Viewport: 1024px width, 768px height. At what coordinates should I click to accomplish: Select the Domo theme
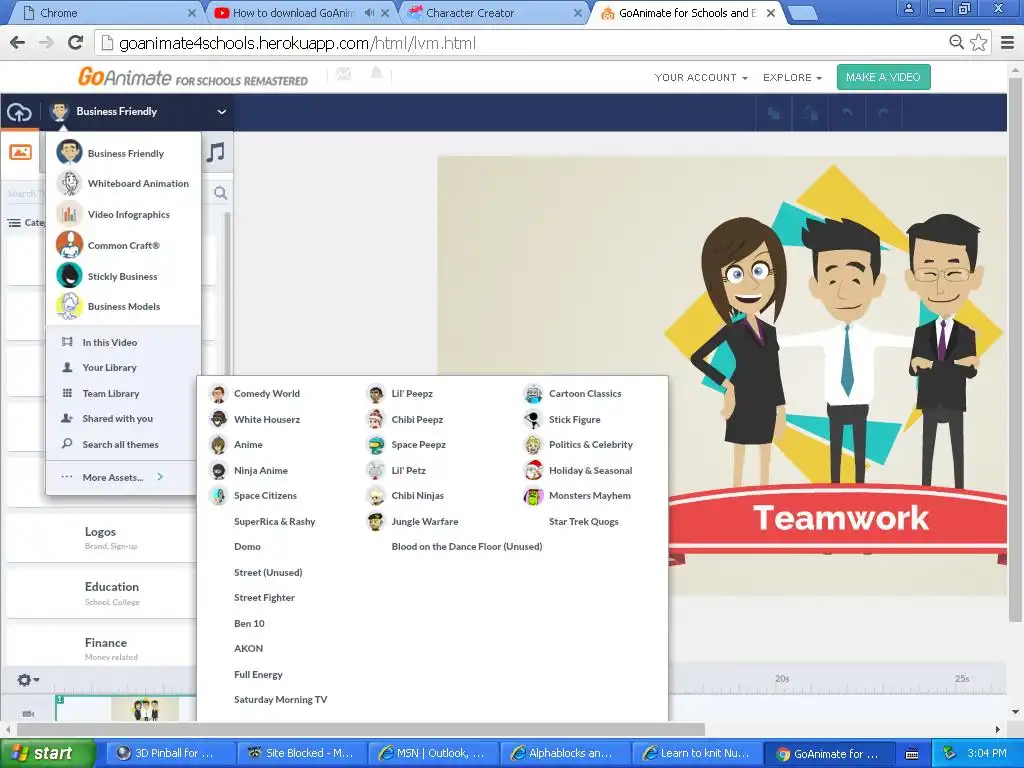click(x=247, y=547)
